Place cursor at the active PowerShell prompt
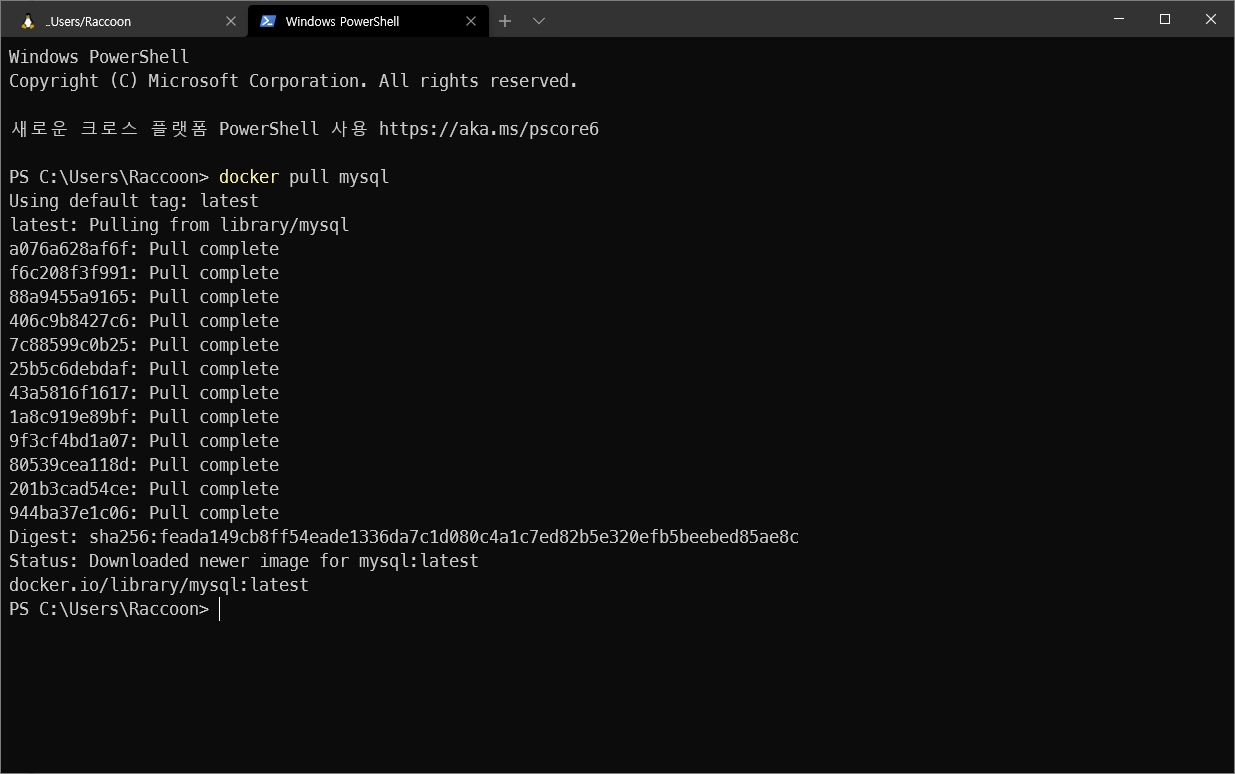This screenshot has width=1235, height=774. (220, 608)
